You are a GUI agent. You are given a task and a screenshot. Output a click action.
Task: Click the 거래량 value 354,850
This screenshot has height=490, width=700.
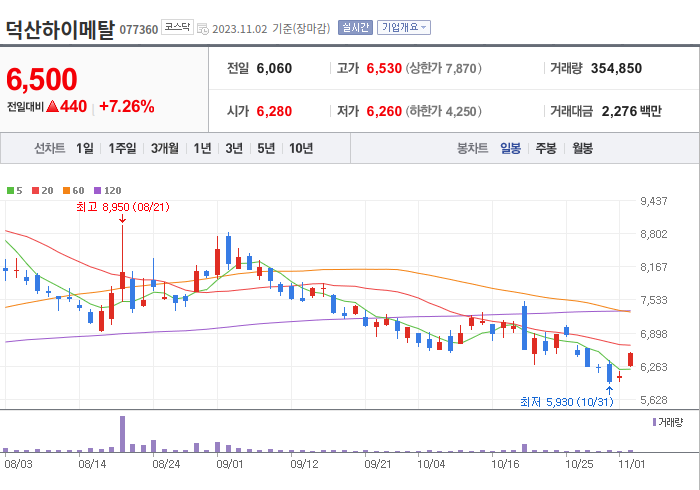[x=617, y=68]
